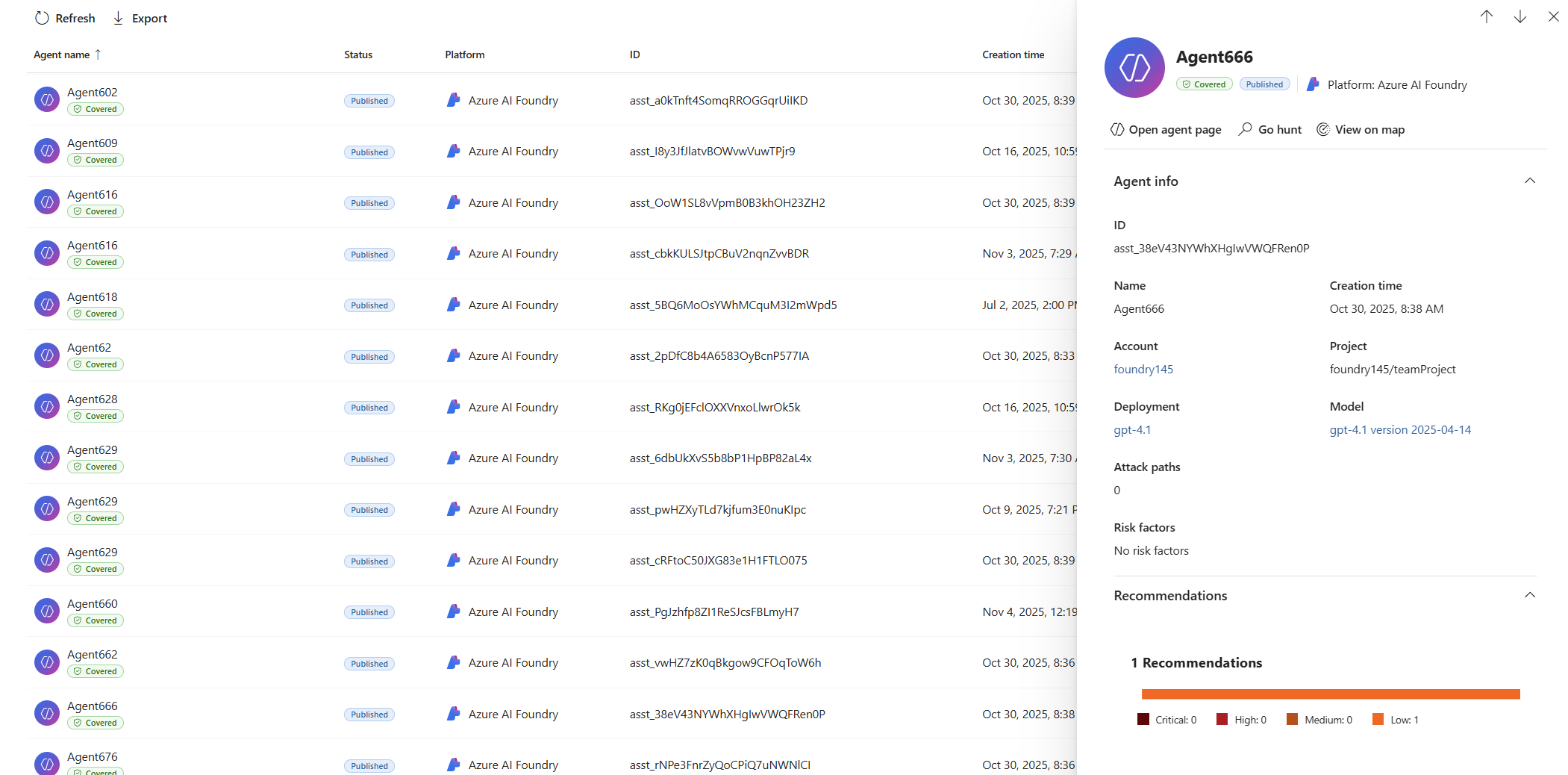Click the ID asst_pwHZXyTLd7kjfum3E0nuKIpc
Viewport: 1568px width, 775px height.
pos(718,509)
